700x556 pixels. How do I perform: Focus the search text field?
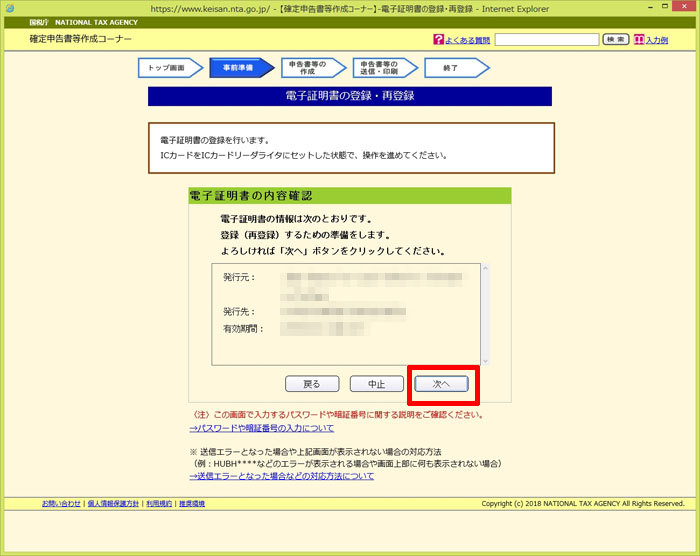coord(545,40)
